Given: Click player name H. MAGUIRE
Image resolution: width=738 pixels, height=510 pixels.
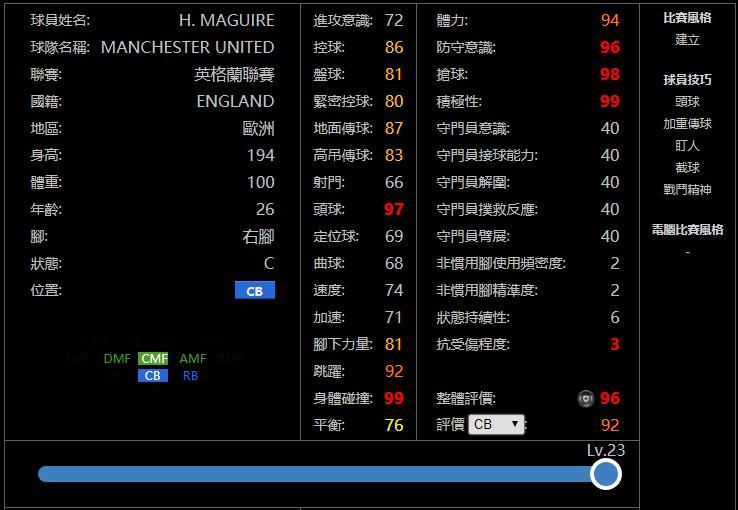Looking at the screenshot, I should [226, 20].
